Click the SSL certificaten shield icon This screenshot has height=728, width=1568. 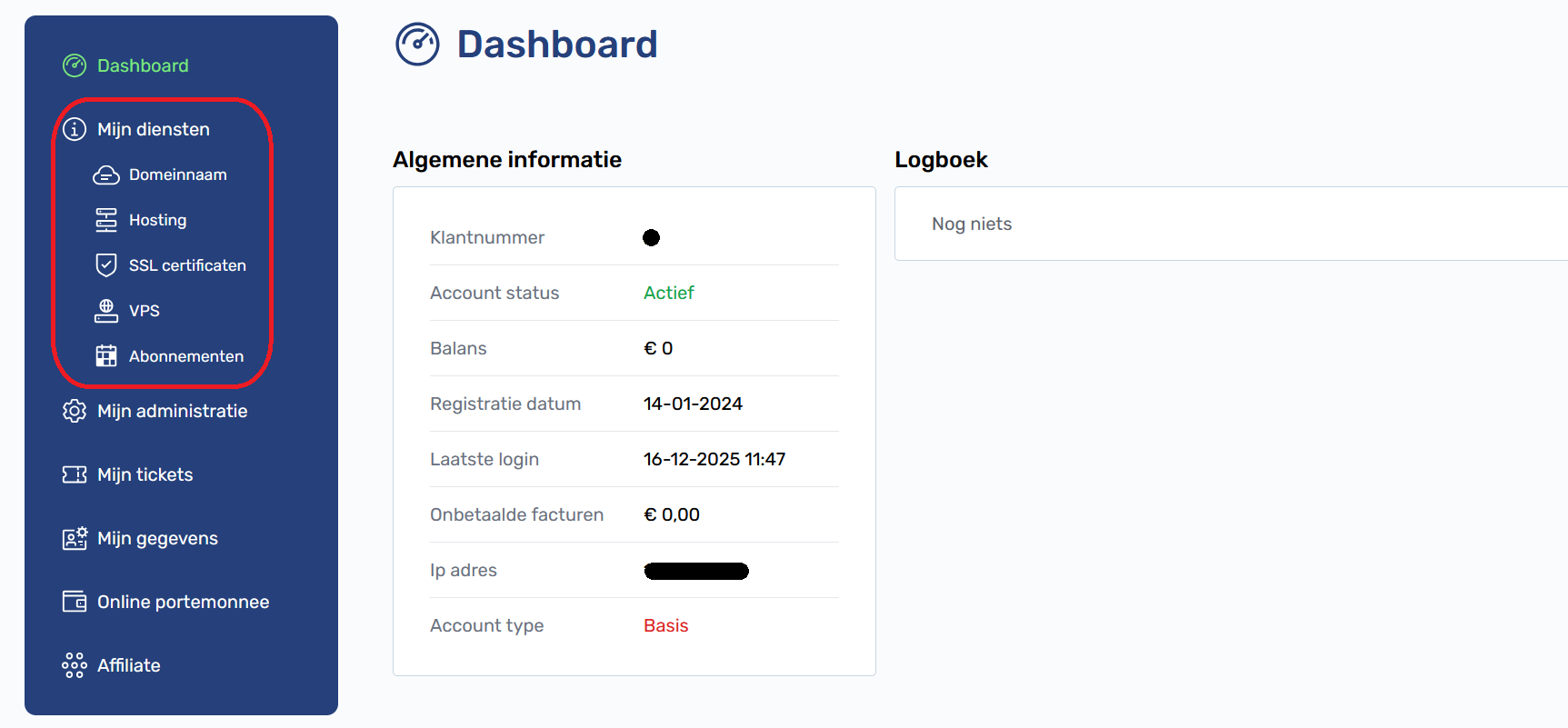click(106, 265)
